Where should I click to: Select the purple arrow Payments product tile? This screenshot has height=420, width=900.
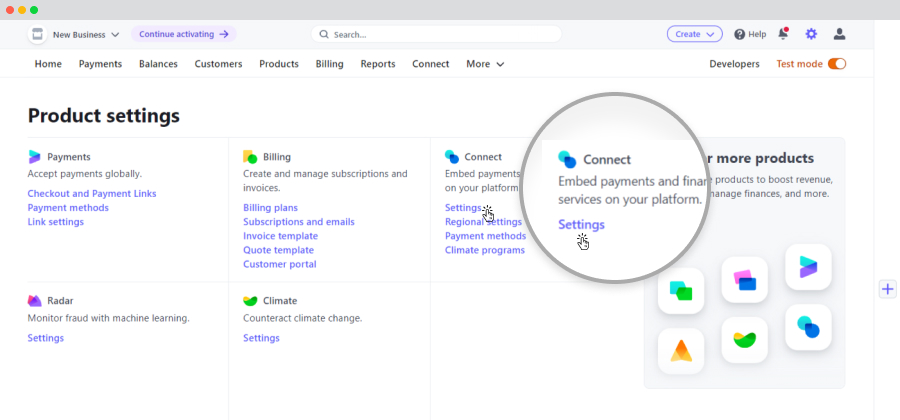tap(808, 267)
